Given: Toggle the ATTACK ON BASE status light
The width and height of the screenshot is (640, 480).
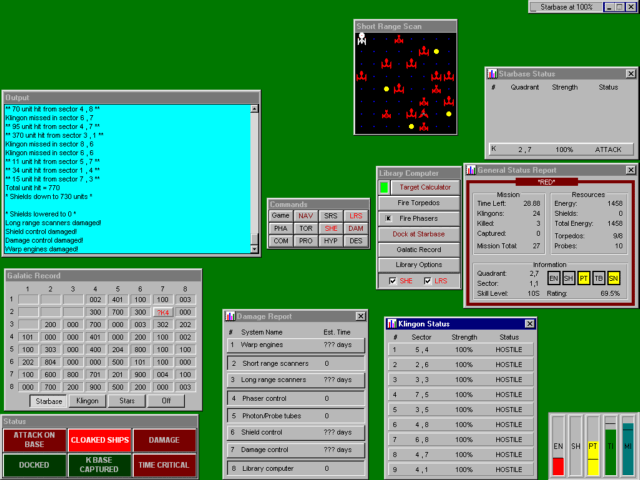Looking at the screenshot, I should pyautogui.click(x=35, y=440).
